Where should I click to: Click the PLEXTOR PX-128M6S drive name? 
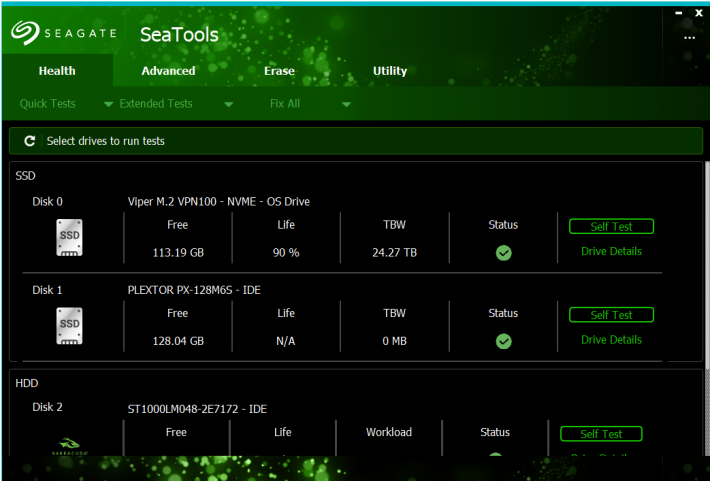[x=194, y=290]
